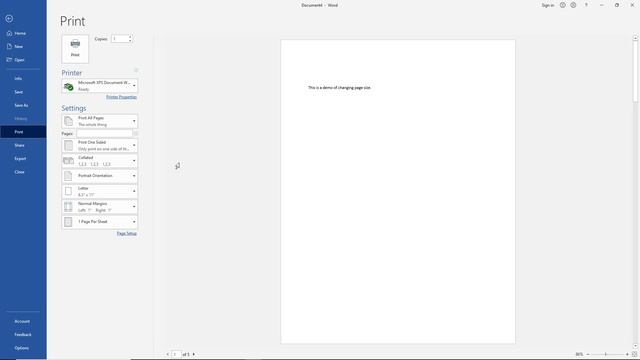640x360 pixels.
Task: Click the zoom in plus button
Action: click(x=627, y=354)
